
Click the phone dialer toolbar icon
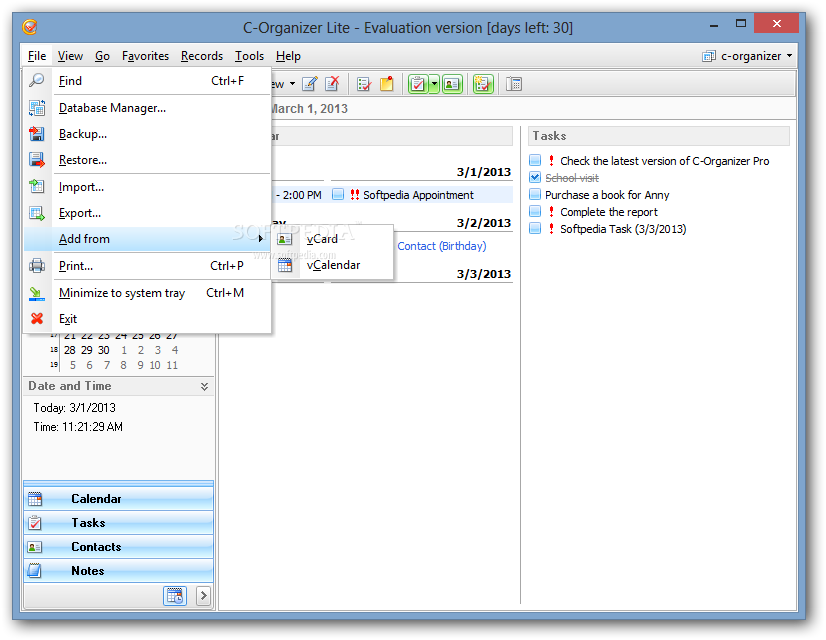coord(514,84)
